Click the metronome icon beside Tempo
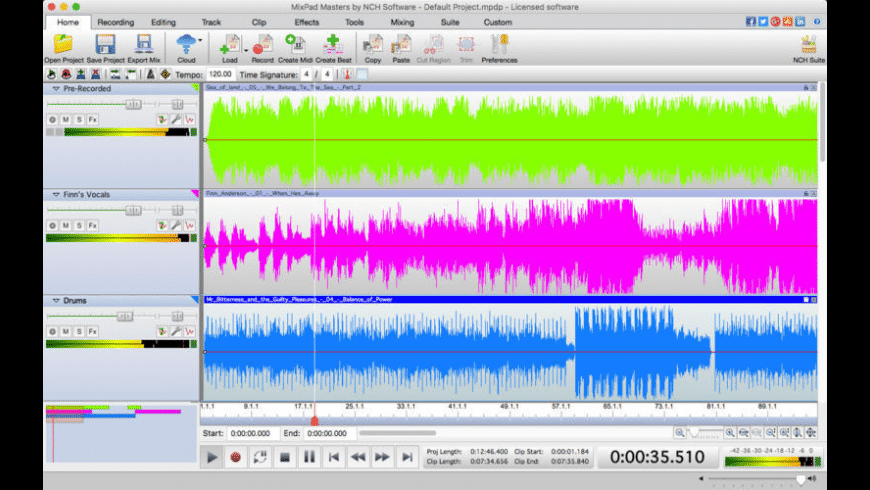This screenshot has width=870, height=490. click(150, 74)
